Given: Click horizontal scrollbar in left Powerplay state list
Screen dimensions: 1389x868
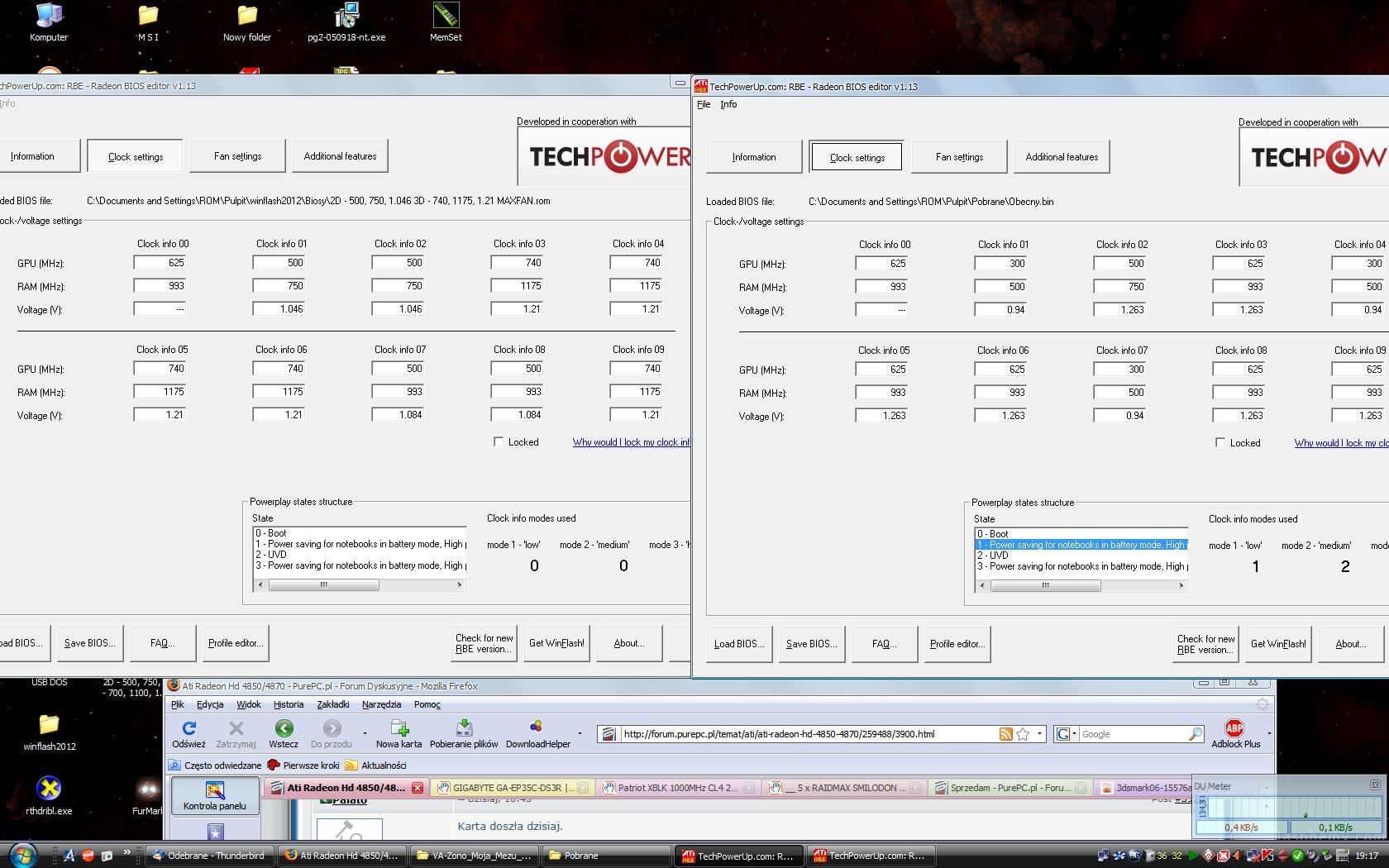Looking at the screenshot, I should pyautogui.click(x=323, y=584).
